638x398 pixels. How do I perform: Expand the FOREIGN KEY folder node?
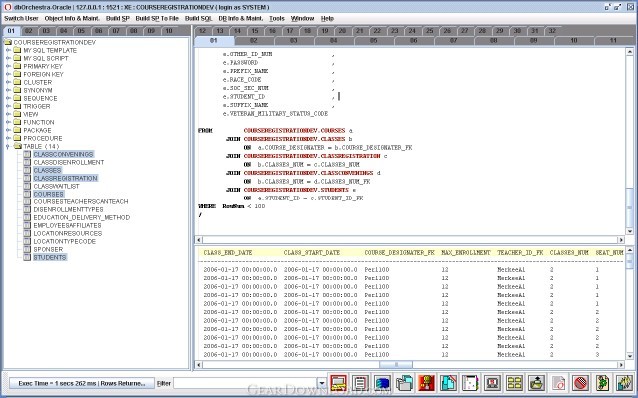pos(8,74)
